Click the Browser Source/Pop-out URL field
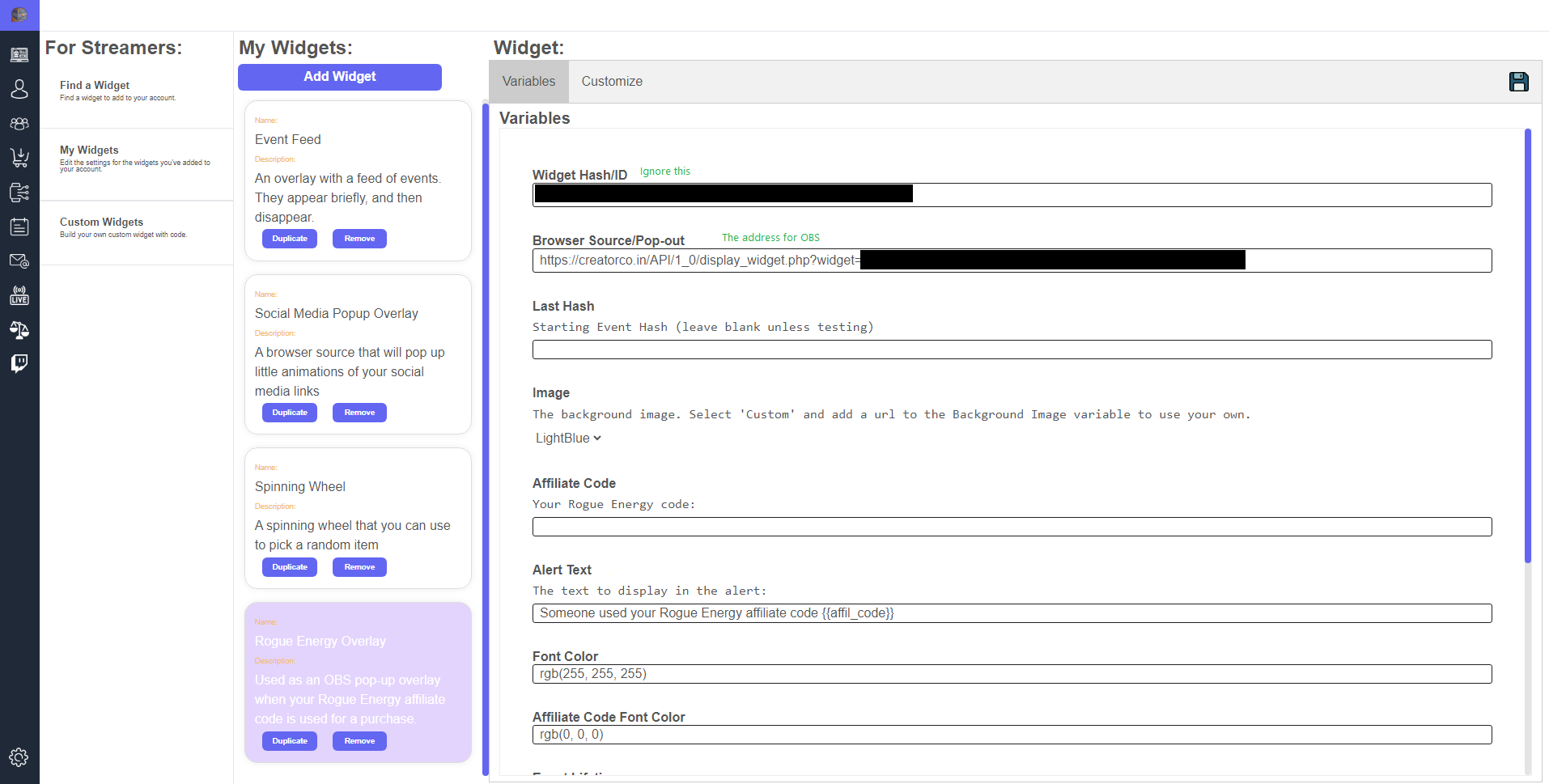Viewport: 1549px width, 784px height. 1012,261
